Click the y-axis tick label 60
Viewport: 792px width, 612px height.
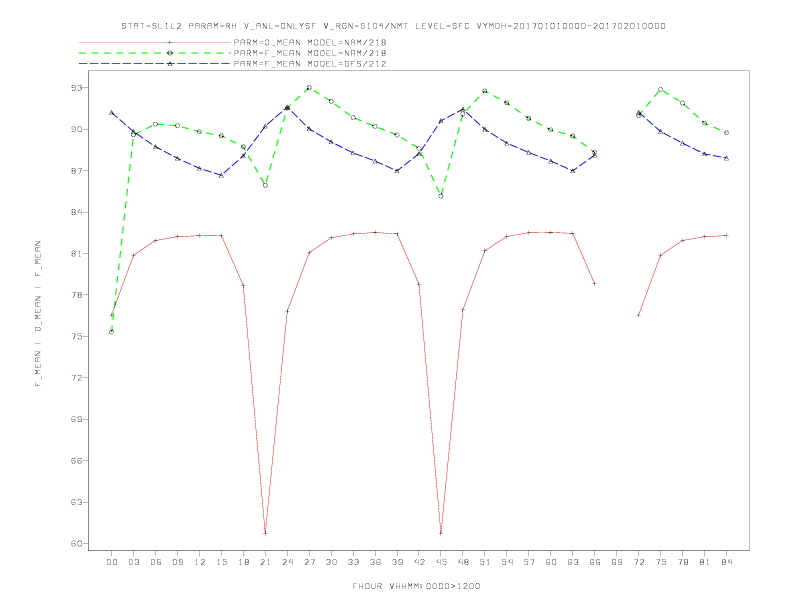[x=76, y=544]
